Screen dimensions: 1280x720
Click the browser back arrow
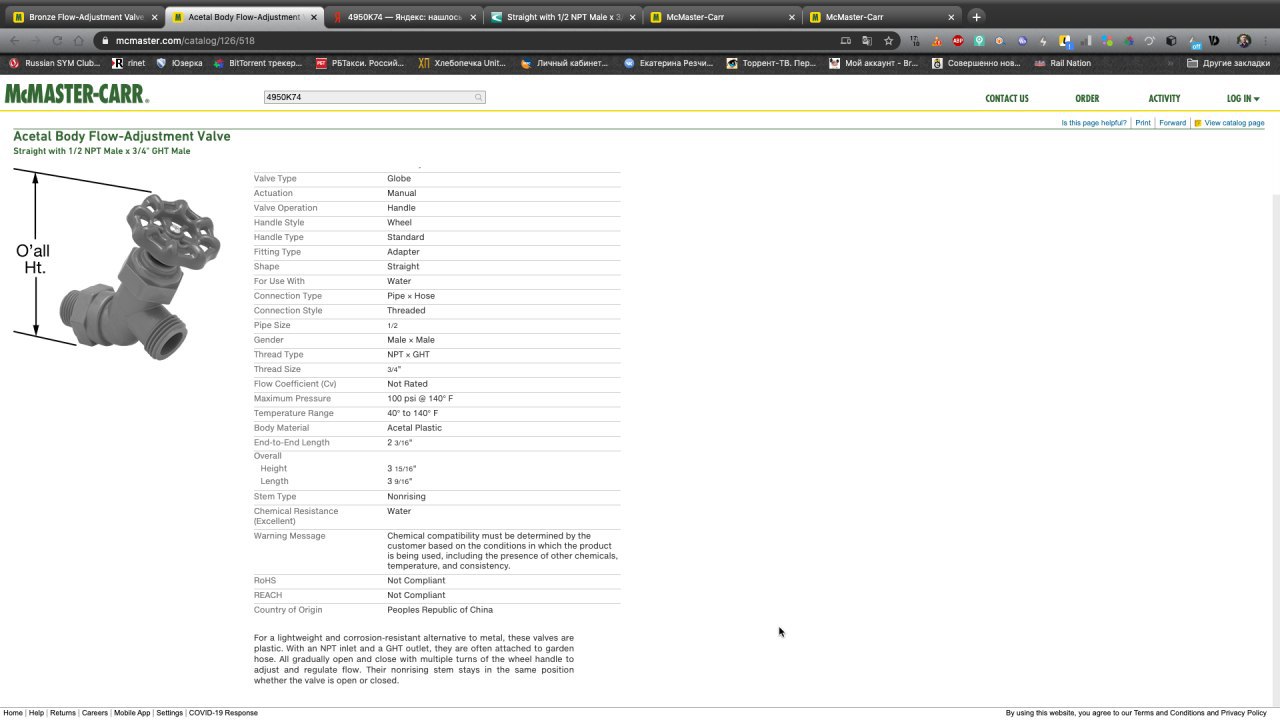click(x=14, y=41)
